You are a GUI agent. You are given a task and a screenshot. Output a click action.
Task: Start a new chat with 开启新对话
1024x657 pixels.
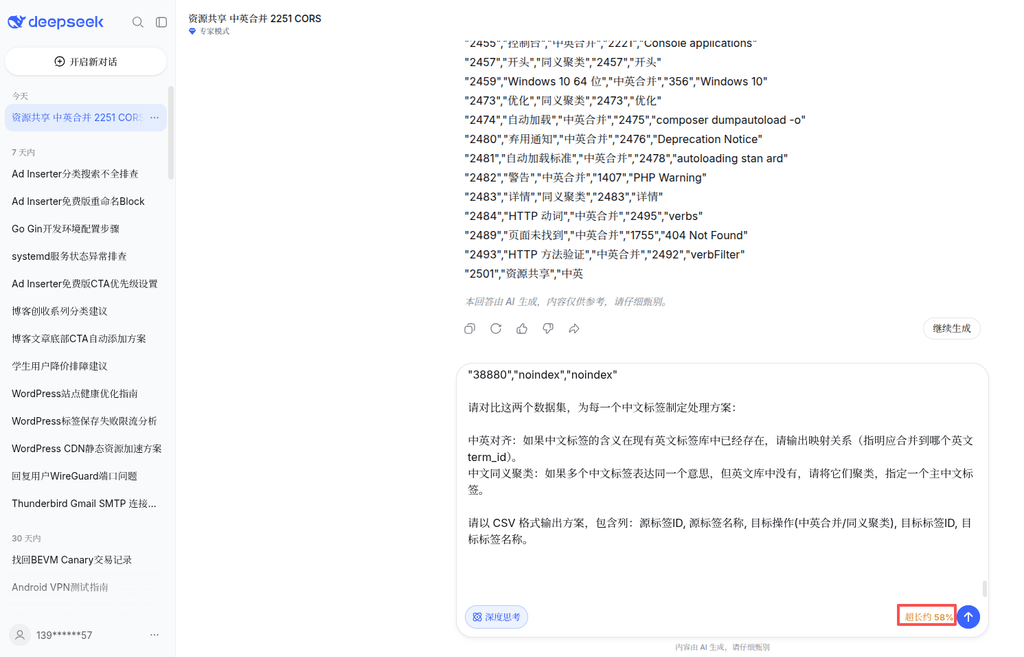86,61
